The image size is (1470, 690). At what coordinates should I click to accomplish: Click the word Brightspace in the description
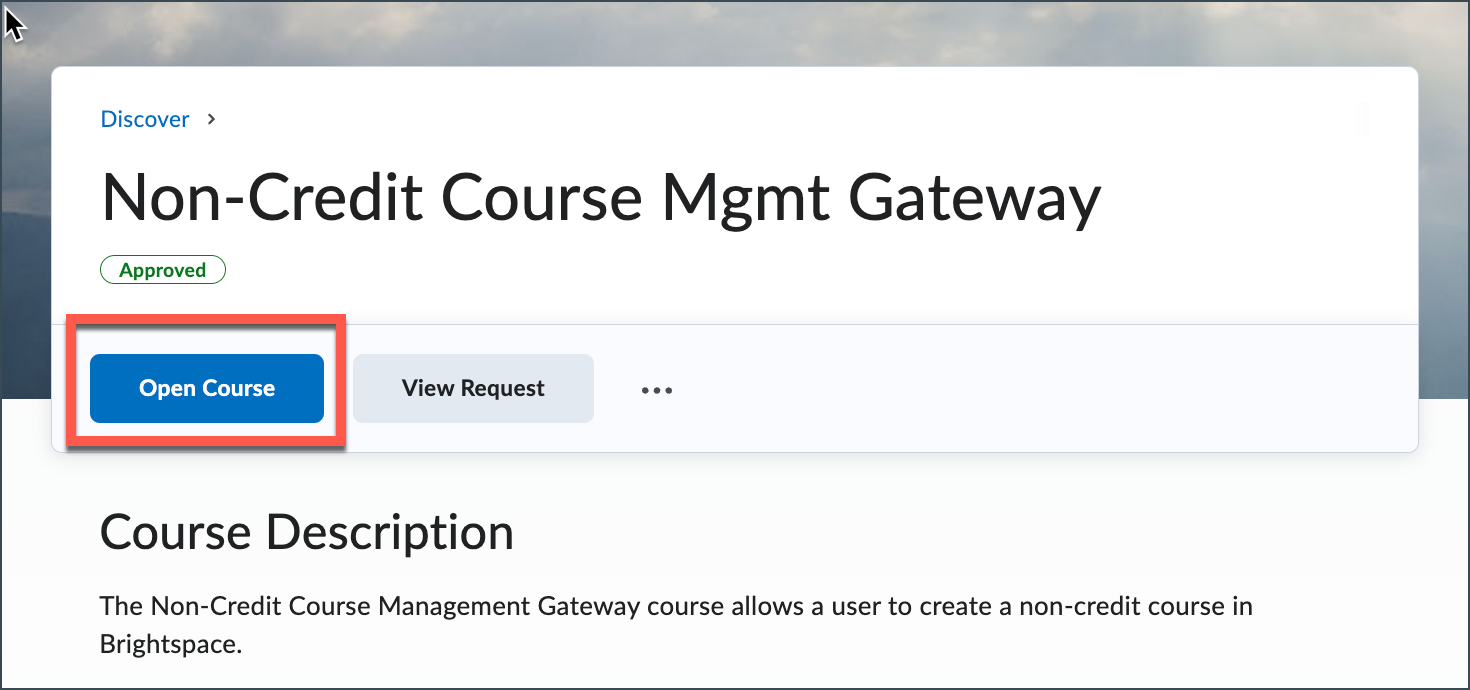click(x=171, y=644)
